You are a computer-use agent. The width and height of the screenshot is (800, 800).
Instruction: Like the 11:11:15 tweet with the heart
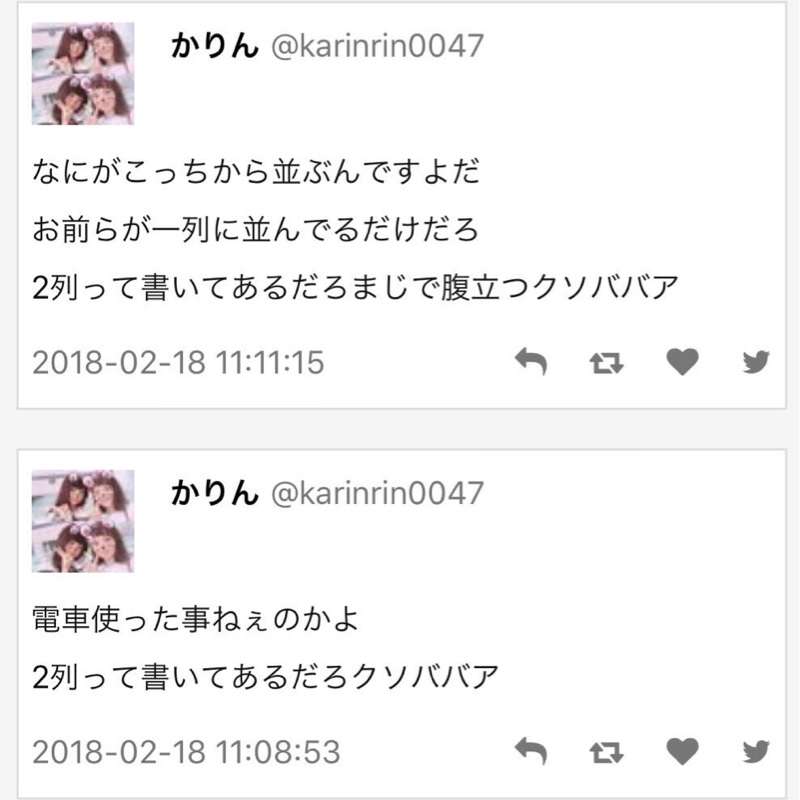tap(682, 361)
